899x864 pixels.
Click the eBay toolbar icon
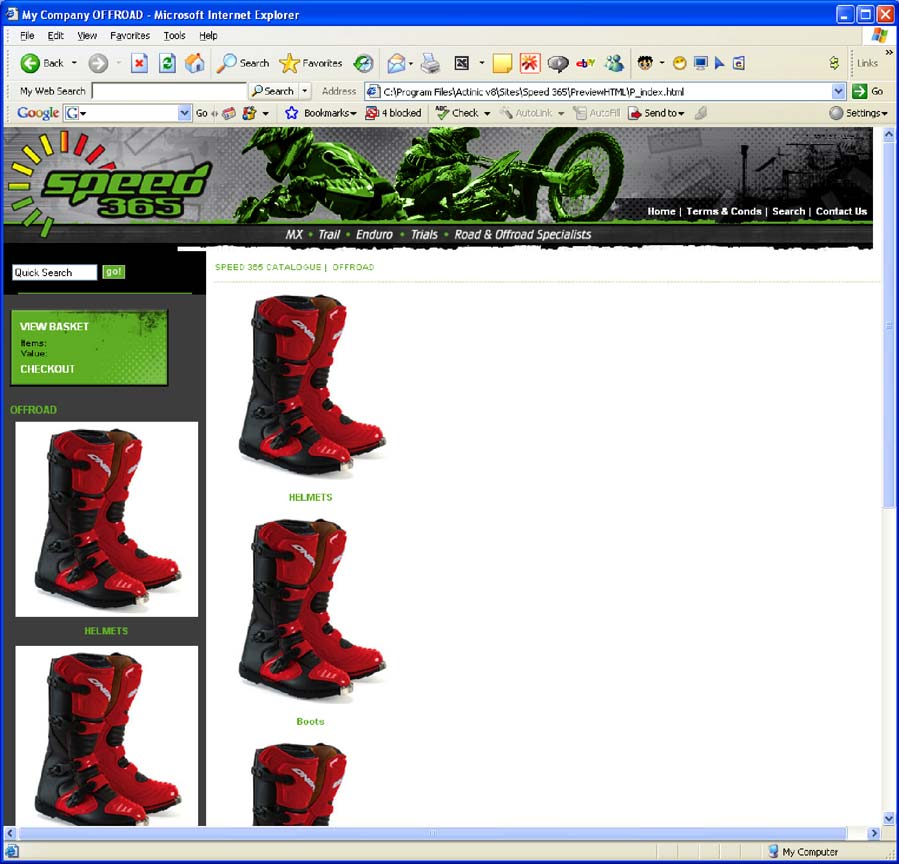point(586,63)
